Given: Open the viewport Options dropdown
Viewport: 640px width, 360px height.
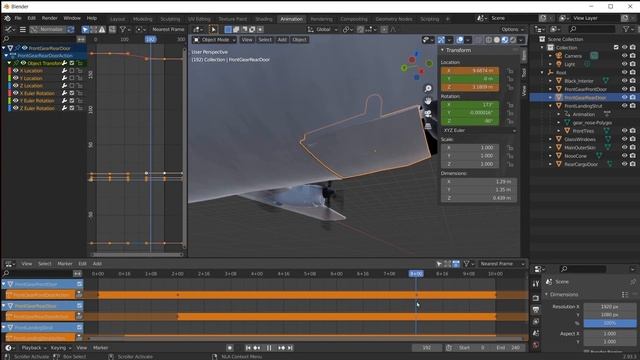Looking at the screenshot, I should 512,29.
